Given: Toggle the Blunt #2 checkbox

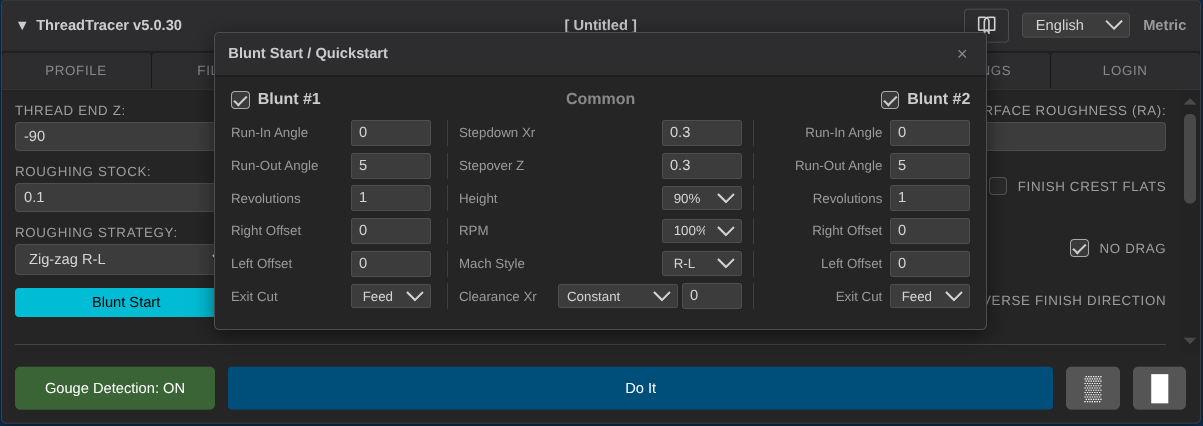Looking at the screenshot, I should 890,99.
